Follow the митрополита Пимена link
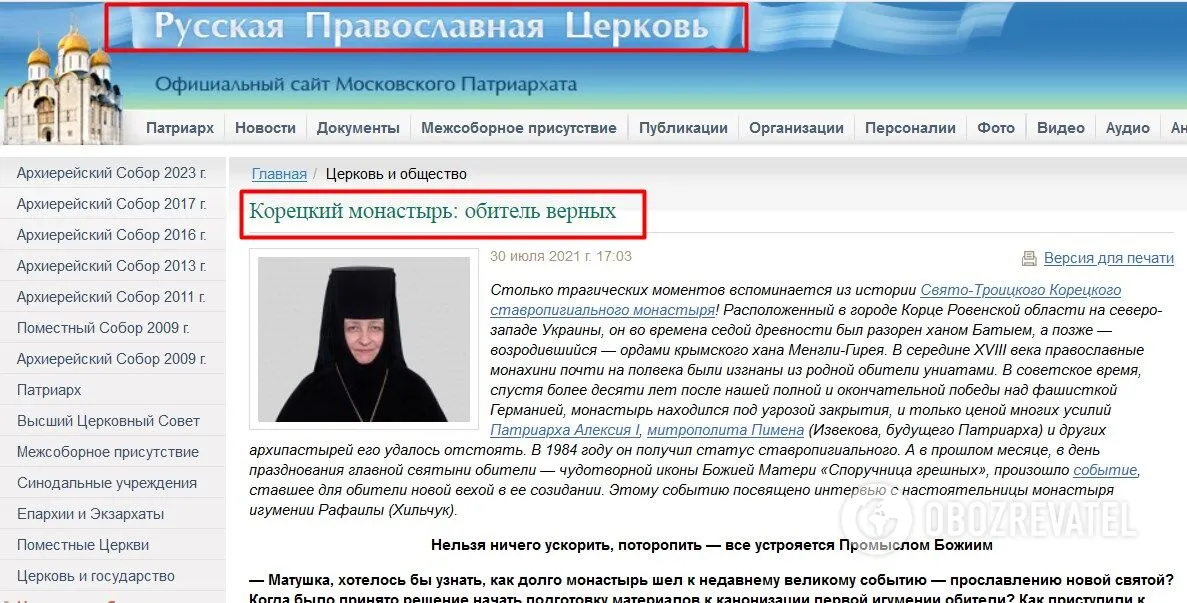Image resolution: width=1187 pixels, height=603 pixels. [x=725, y=430]
